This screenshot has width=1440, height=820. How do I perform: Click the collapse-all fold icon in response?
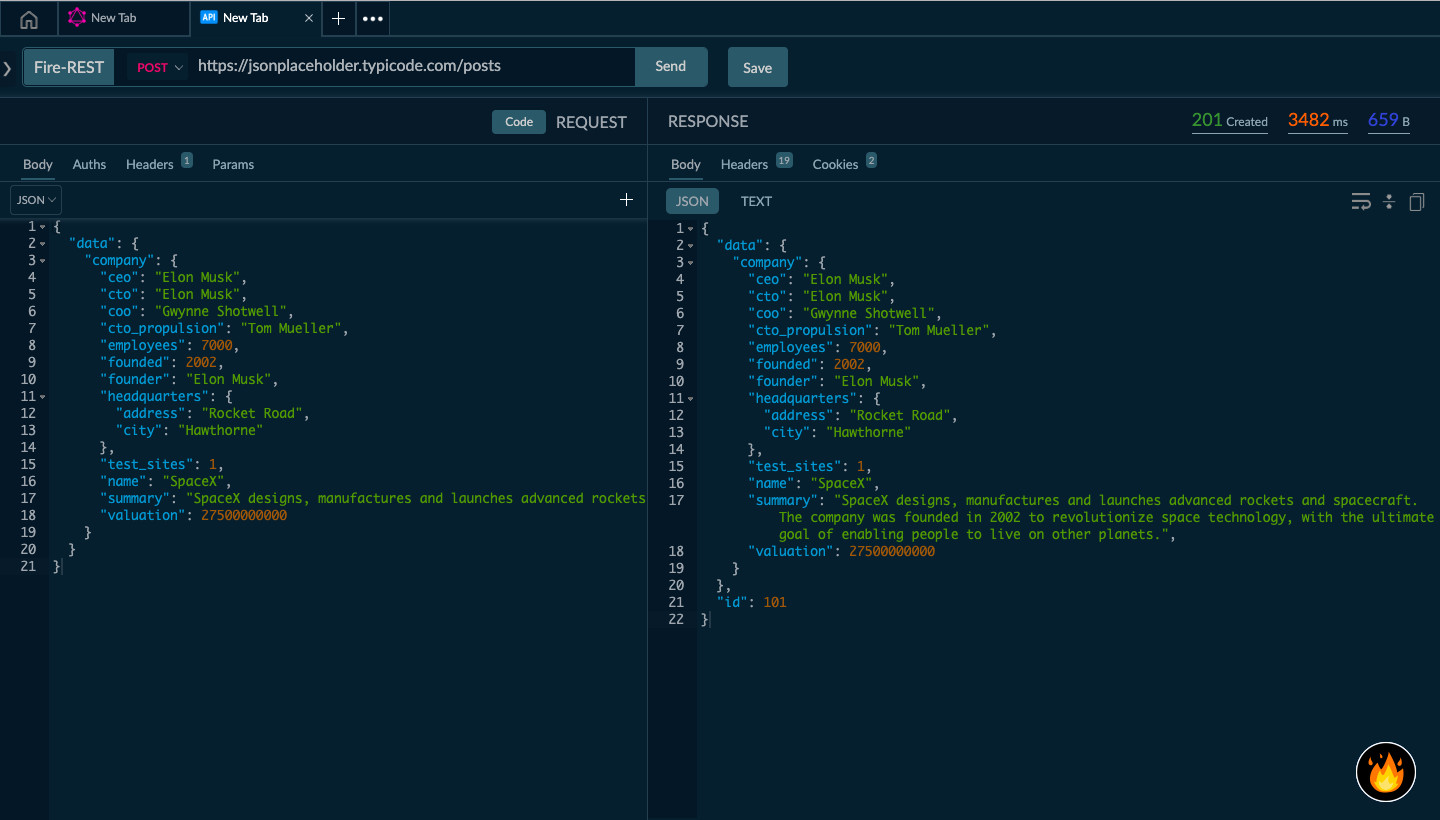point(1389,202)
